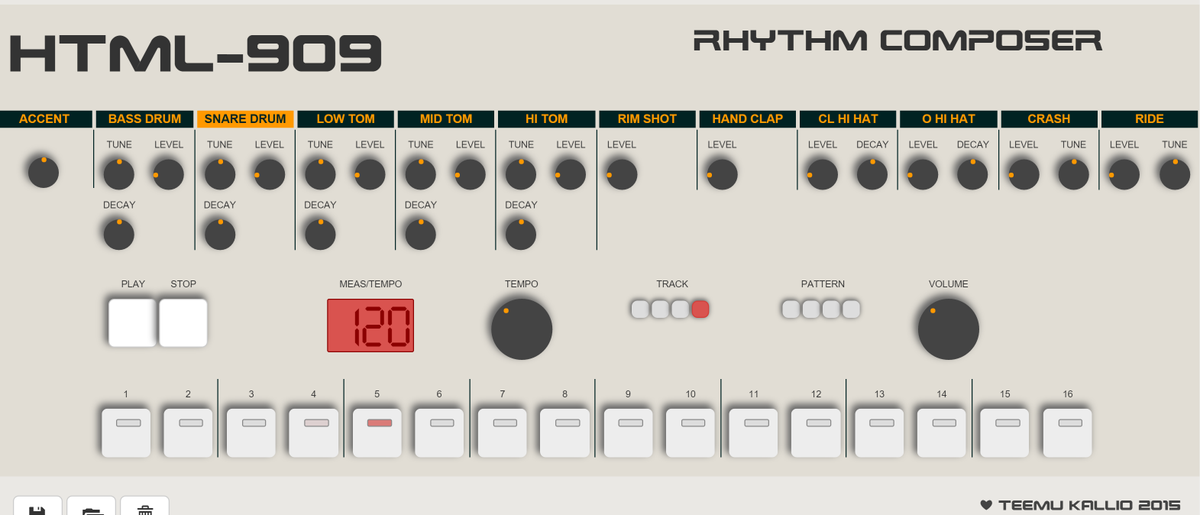Screen dimensions: 1200x515
Task: Select the third TRACK button
Action: click(680, 309)
